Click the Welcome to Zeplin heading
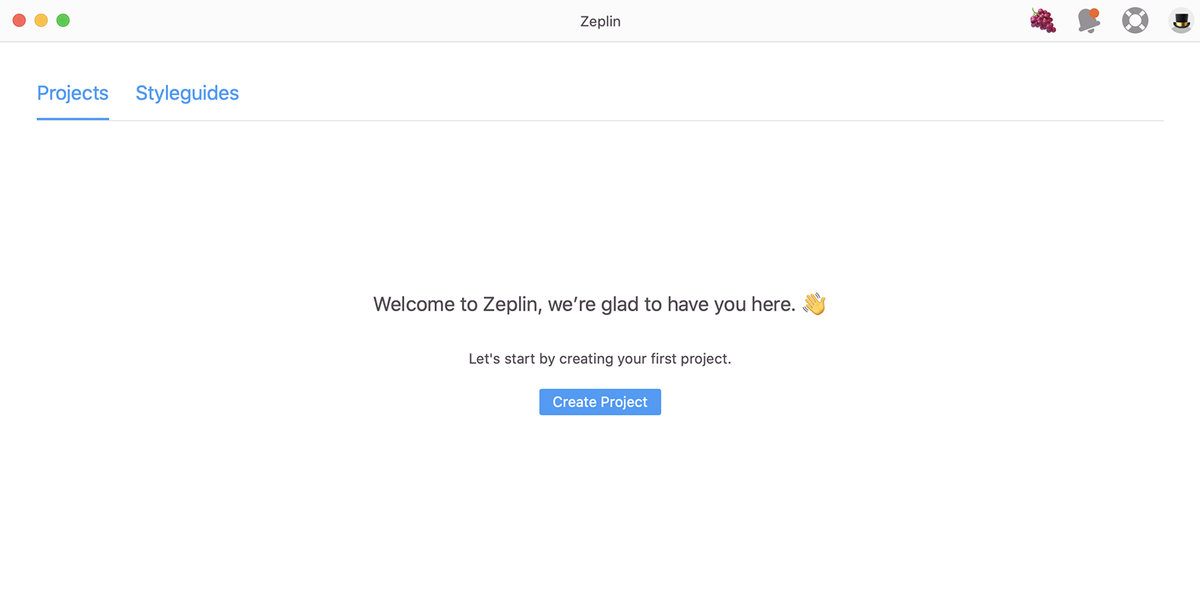The image size is (1200, 600). point(584,304)
